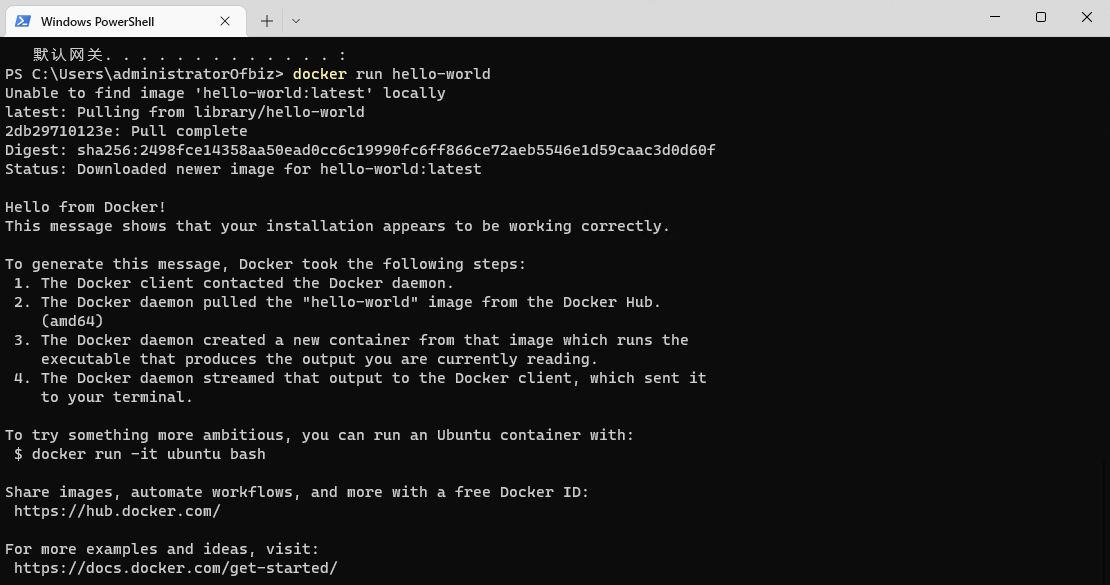
Task: Close the terminal window
Action: (x=1087, y=17)
